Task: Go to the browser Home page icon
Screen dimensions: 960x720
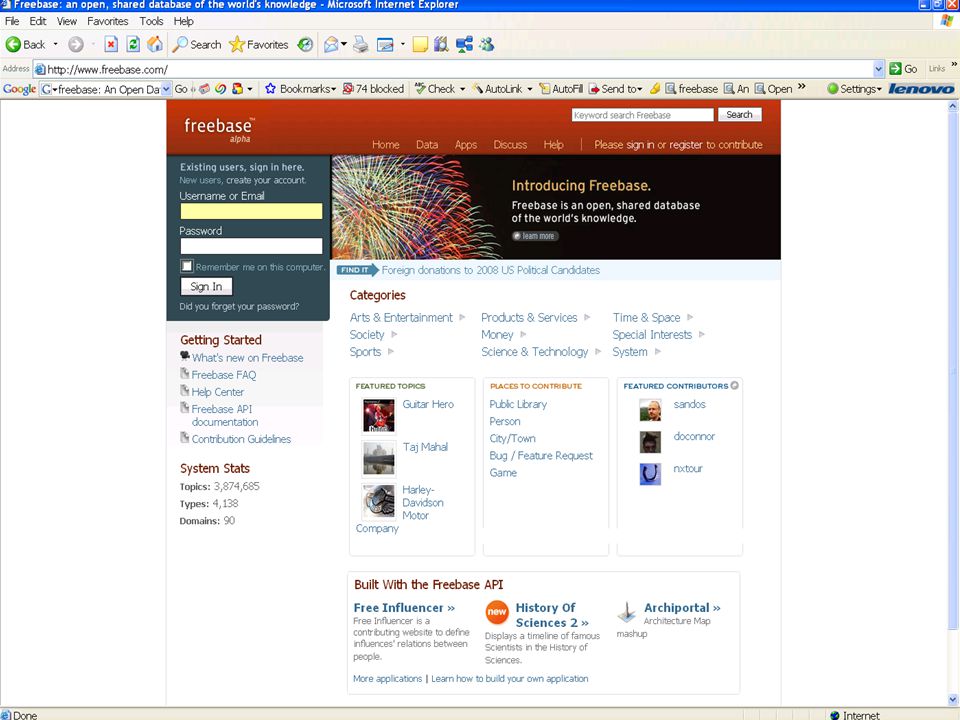Action: point(156,44)
